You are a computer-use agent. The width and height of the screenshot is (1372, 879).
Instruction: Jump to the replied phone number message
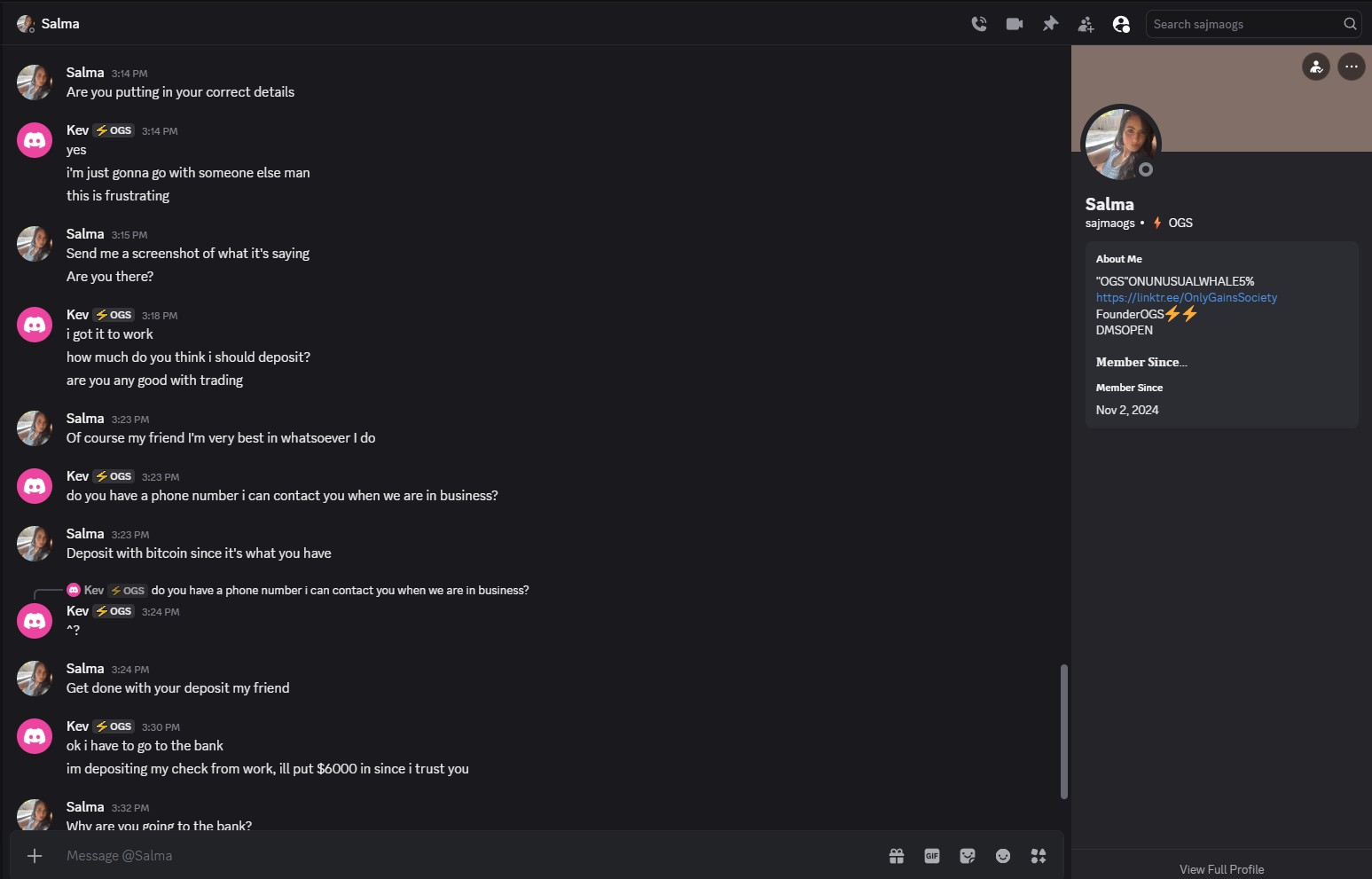click(340, 591)
